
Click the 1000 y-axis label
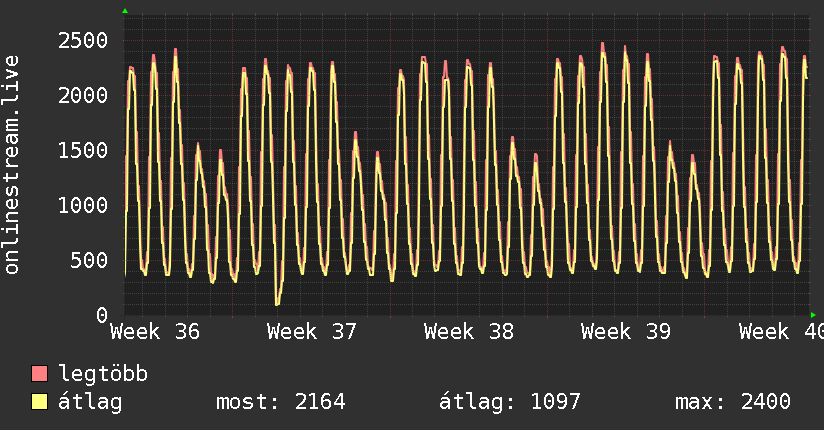pos(83,206)
